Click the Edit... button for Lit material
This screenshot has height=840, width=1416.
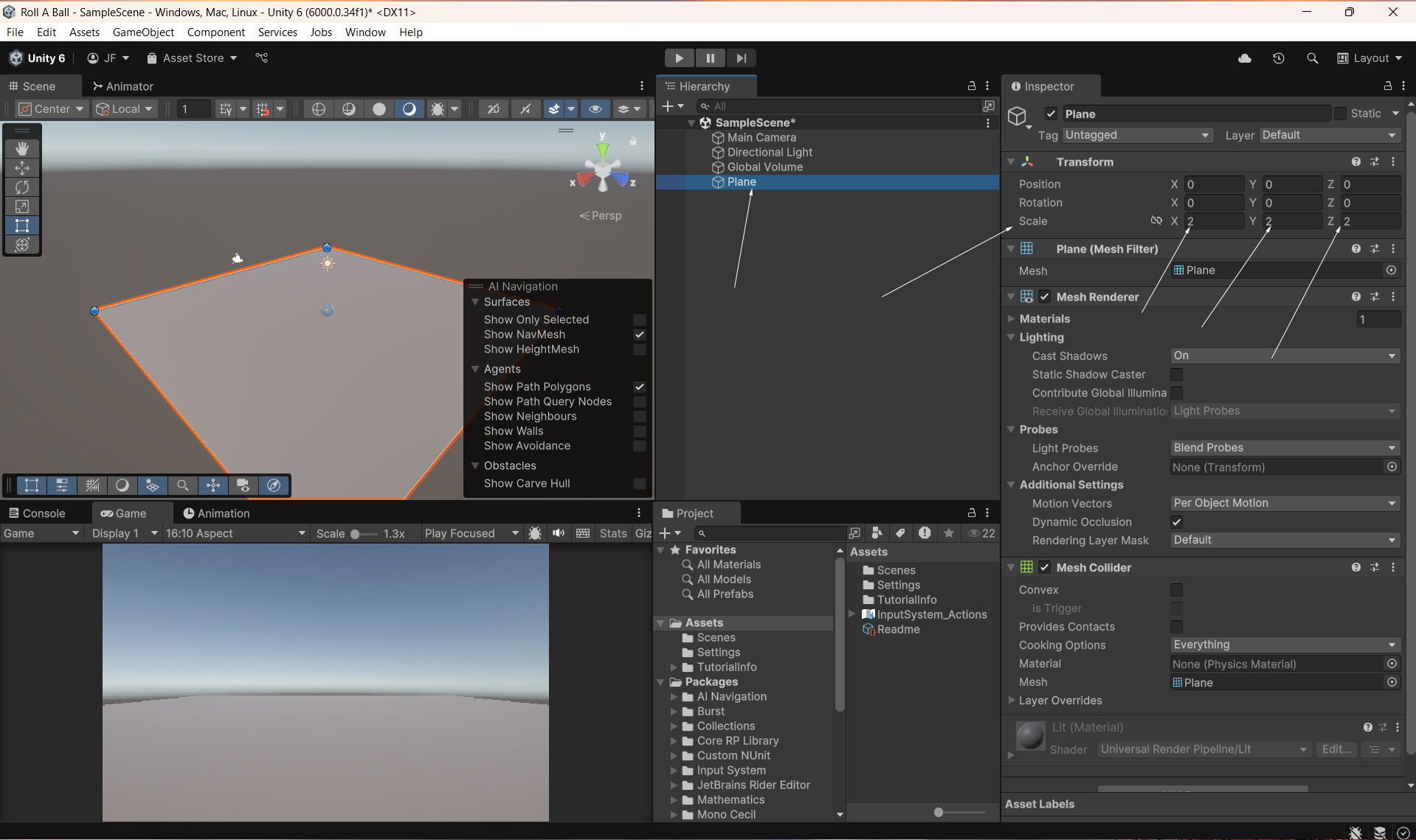click(x=1336, y=749)
